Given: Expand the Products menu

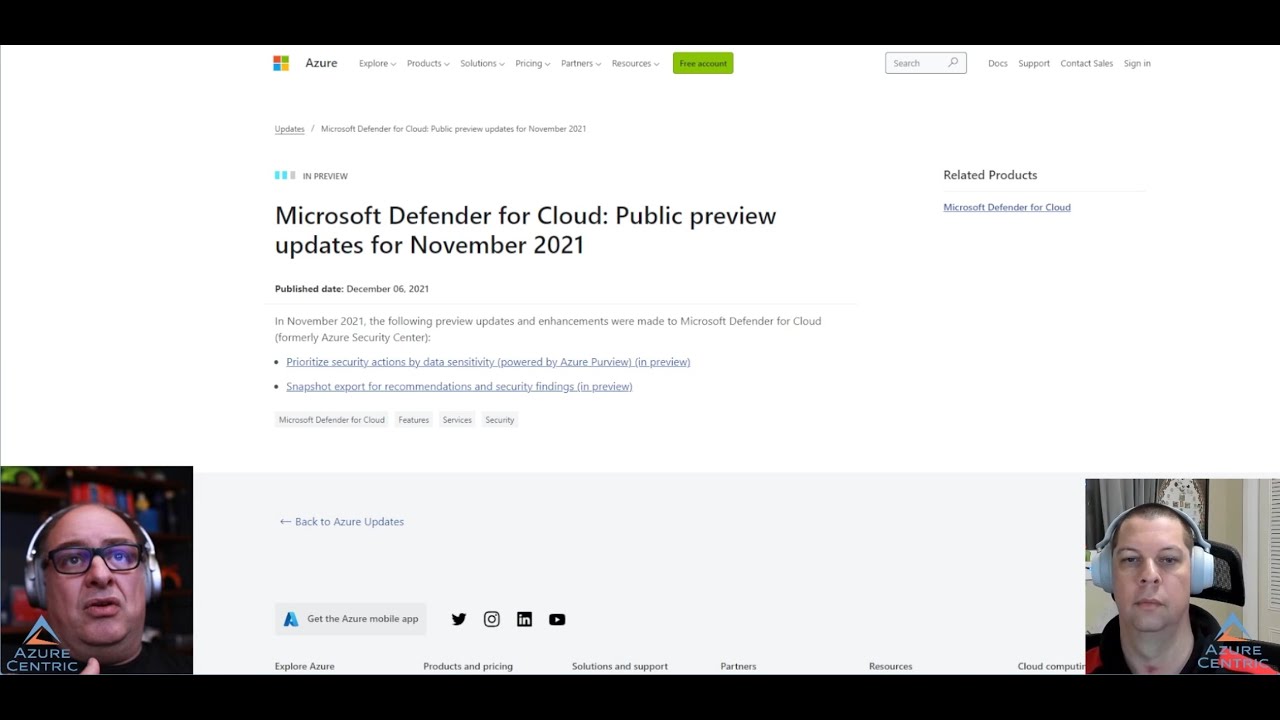Looking at the screenshot, I should [428, 63].
